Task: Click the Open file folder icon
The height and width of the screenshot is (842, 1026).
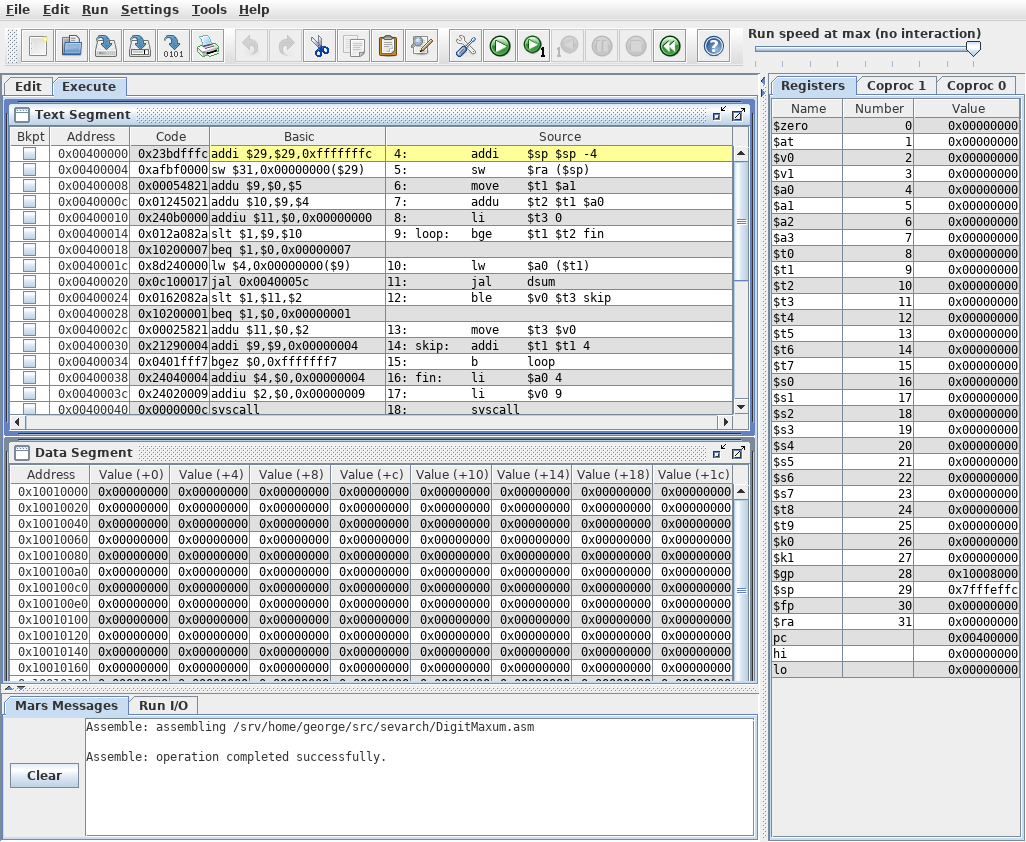Action: pos(71,46)
